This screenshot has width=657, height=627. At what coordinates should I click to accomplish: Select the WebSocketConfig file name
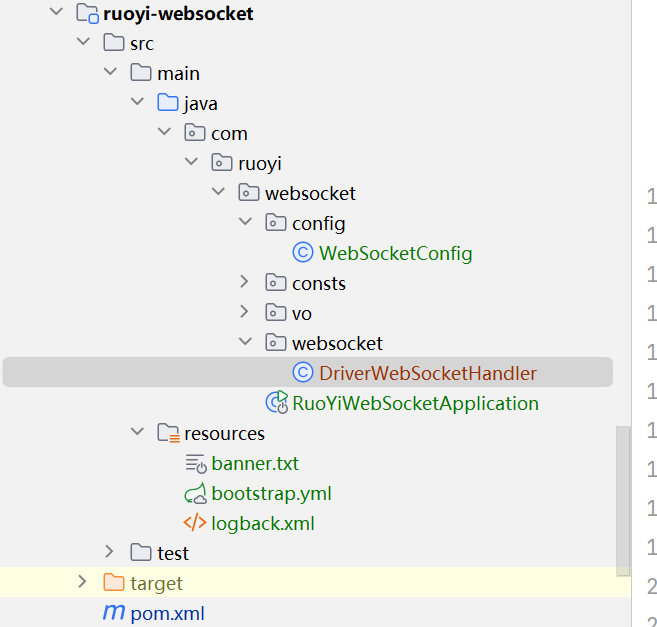pos(395,253)
